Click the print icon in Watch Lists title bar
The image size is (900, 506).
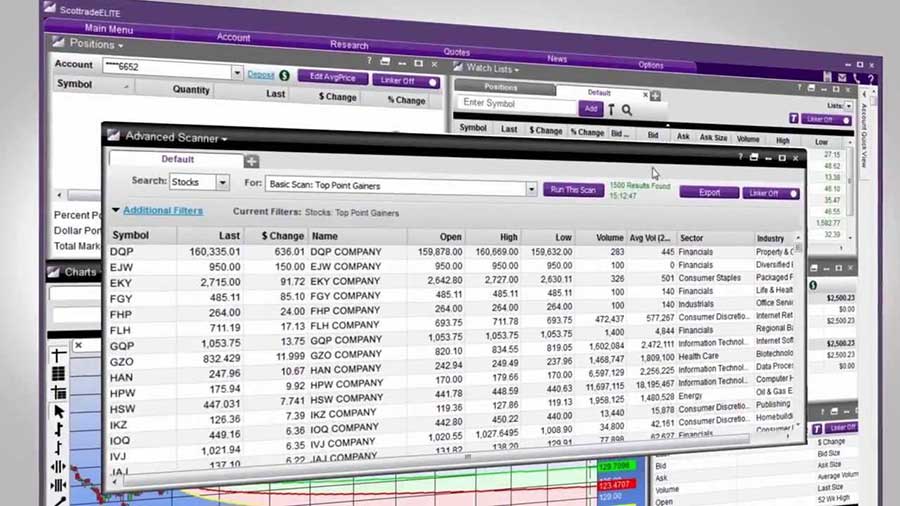pyautogui.click(x=811, y=88)
